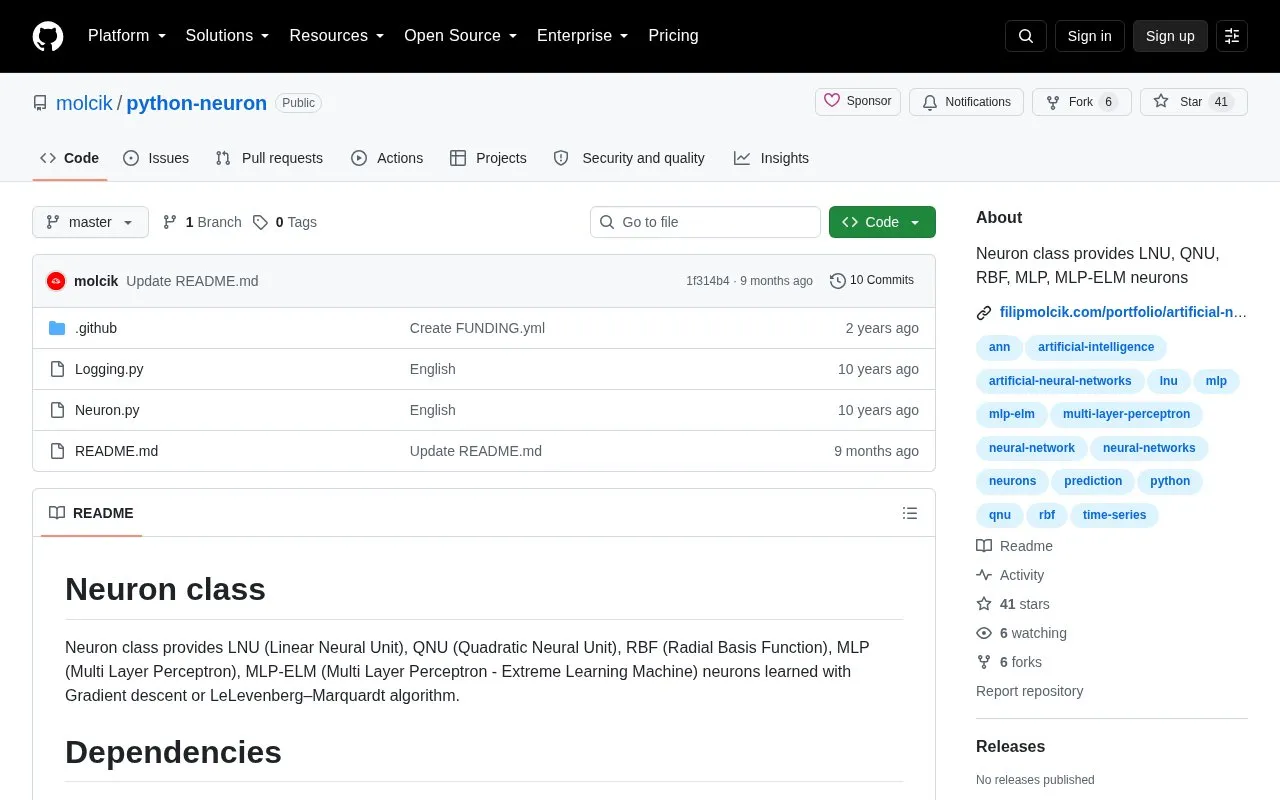The height and width of the screenshot is (800, 1280).
Task: Open the GitHub homepage logo
Action: click(48, 36)
